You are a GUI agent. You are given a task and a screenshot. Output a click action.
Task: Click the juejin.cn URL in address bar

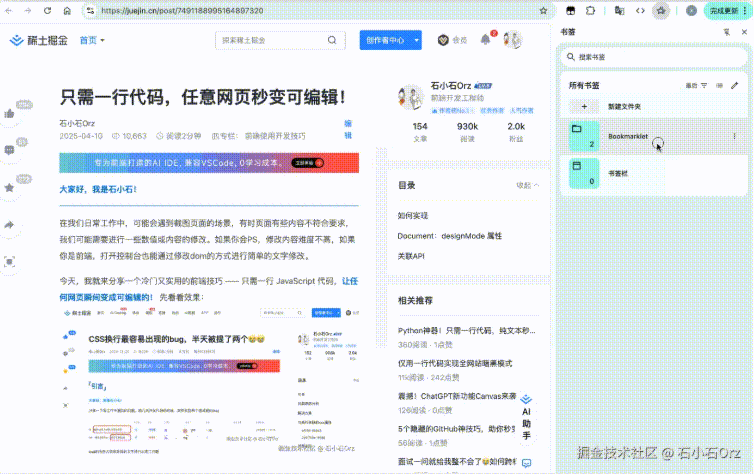[x=182, y=11]
